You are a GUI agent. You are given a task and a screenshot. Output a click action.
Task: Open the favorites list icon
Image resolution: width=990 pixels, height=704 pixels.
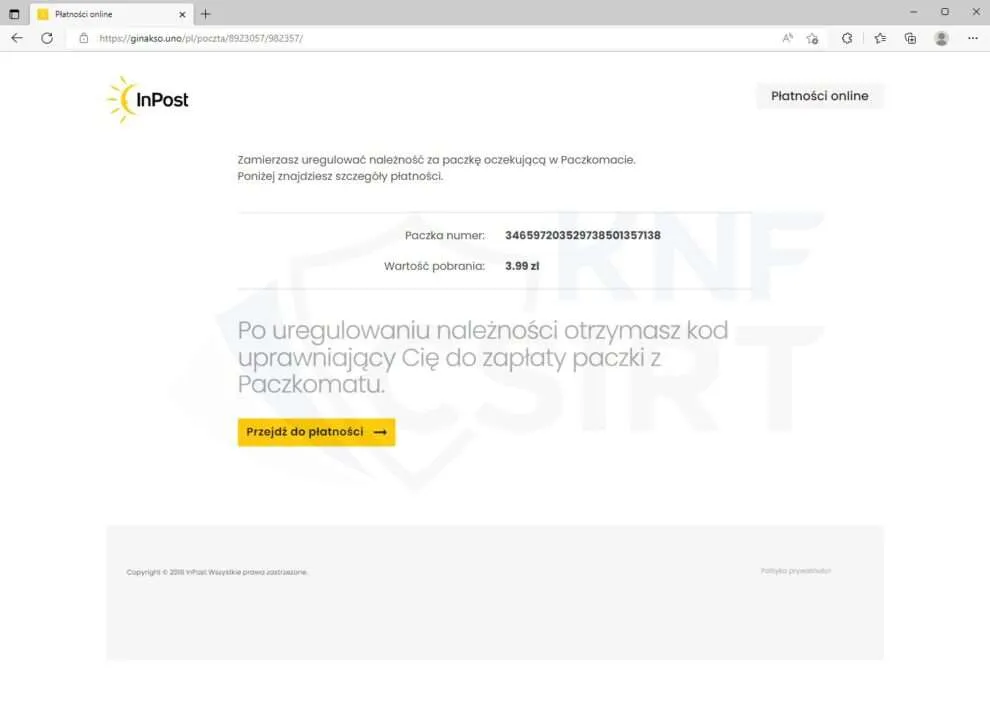[880, 39]
